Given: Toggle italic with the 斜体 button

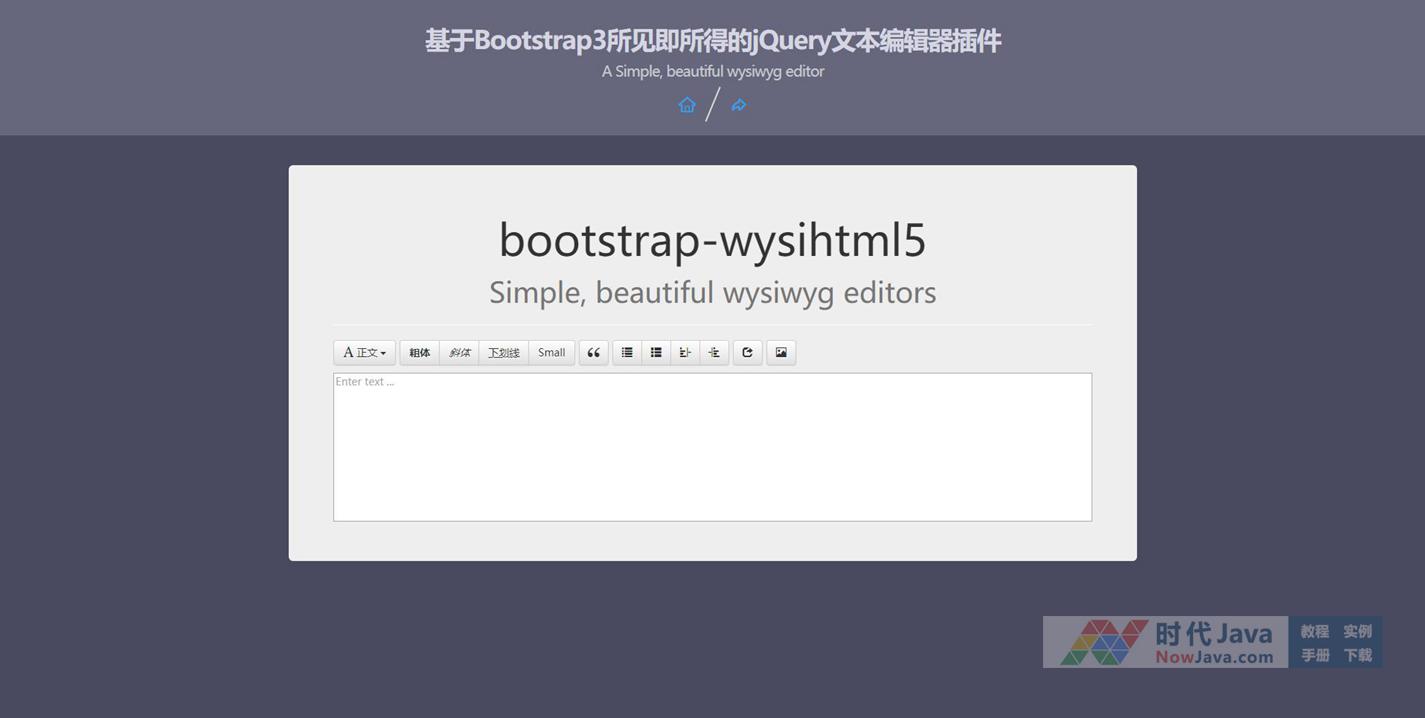Looking at the screenshot, I should 459,353.
